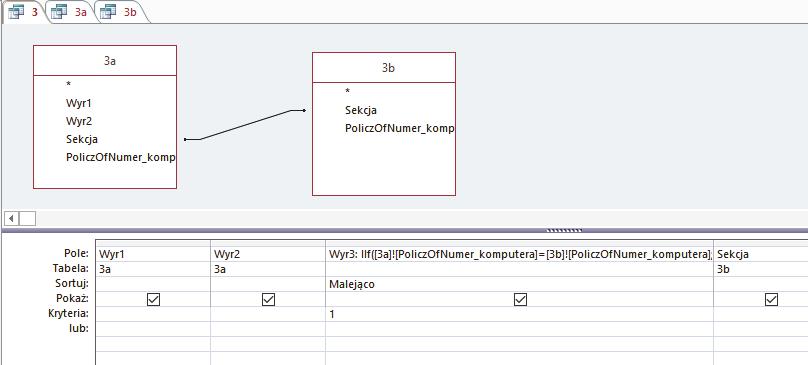Select Wyr1 field in table 3a
The height and width of the screenshot is (365, 808).
(x=78, y=103)
